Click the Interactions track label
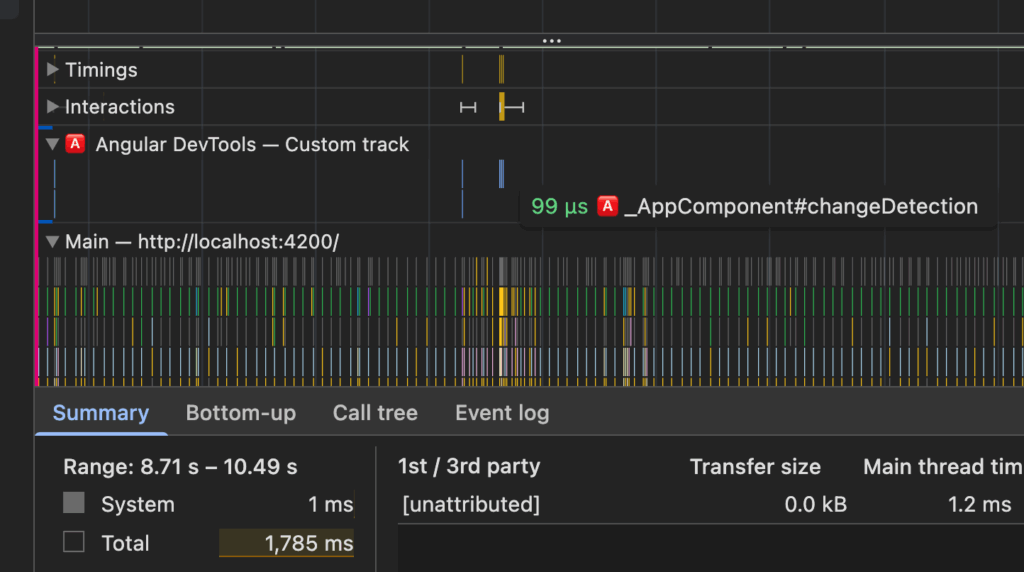The image size is (1024, 572). click(x=120, y=106)
